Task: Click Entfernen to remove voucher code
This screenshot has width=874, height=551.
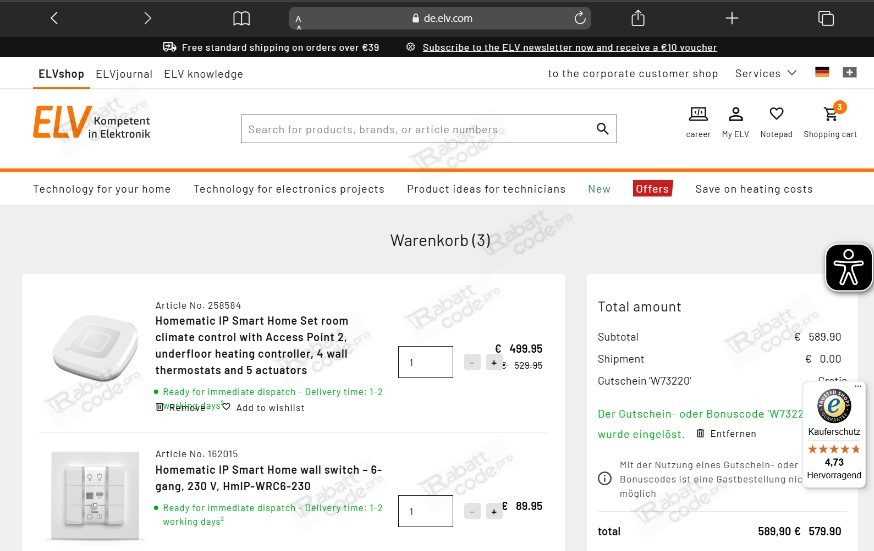Action: [x=726, y=433]
